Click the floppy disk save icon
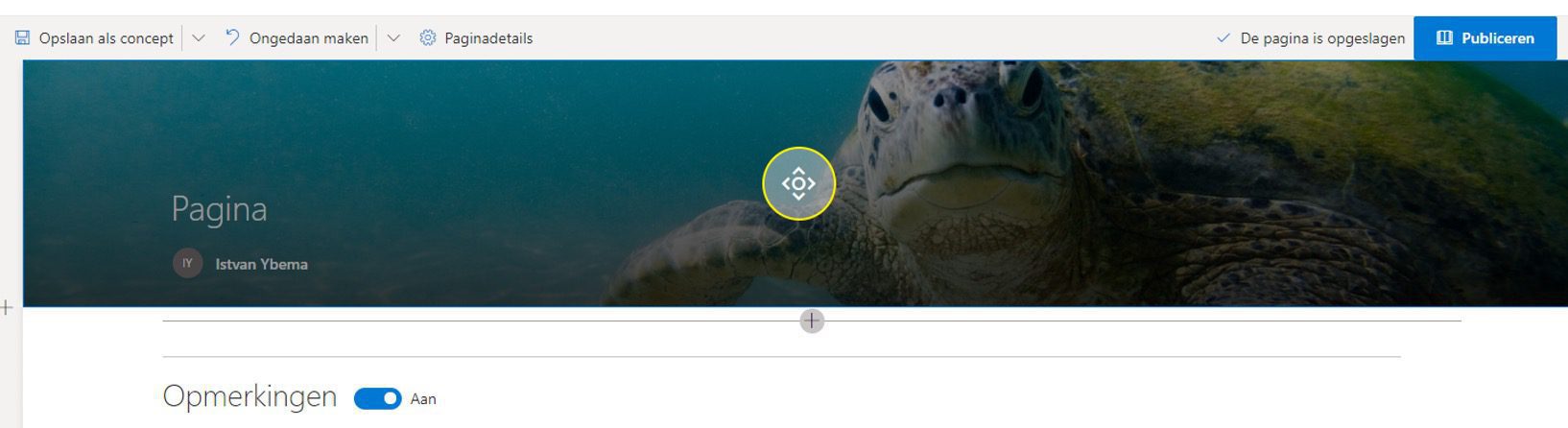This screenshot has width=1568, height=428. [22, 38]
